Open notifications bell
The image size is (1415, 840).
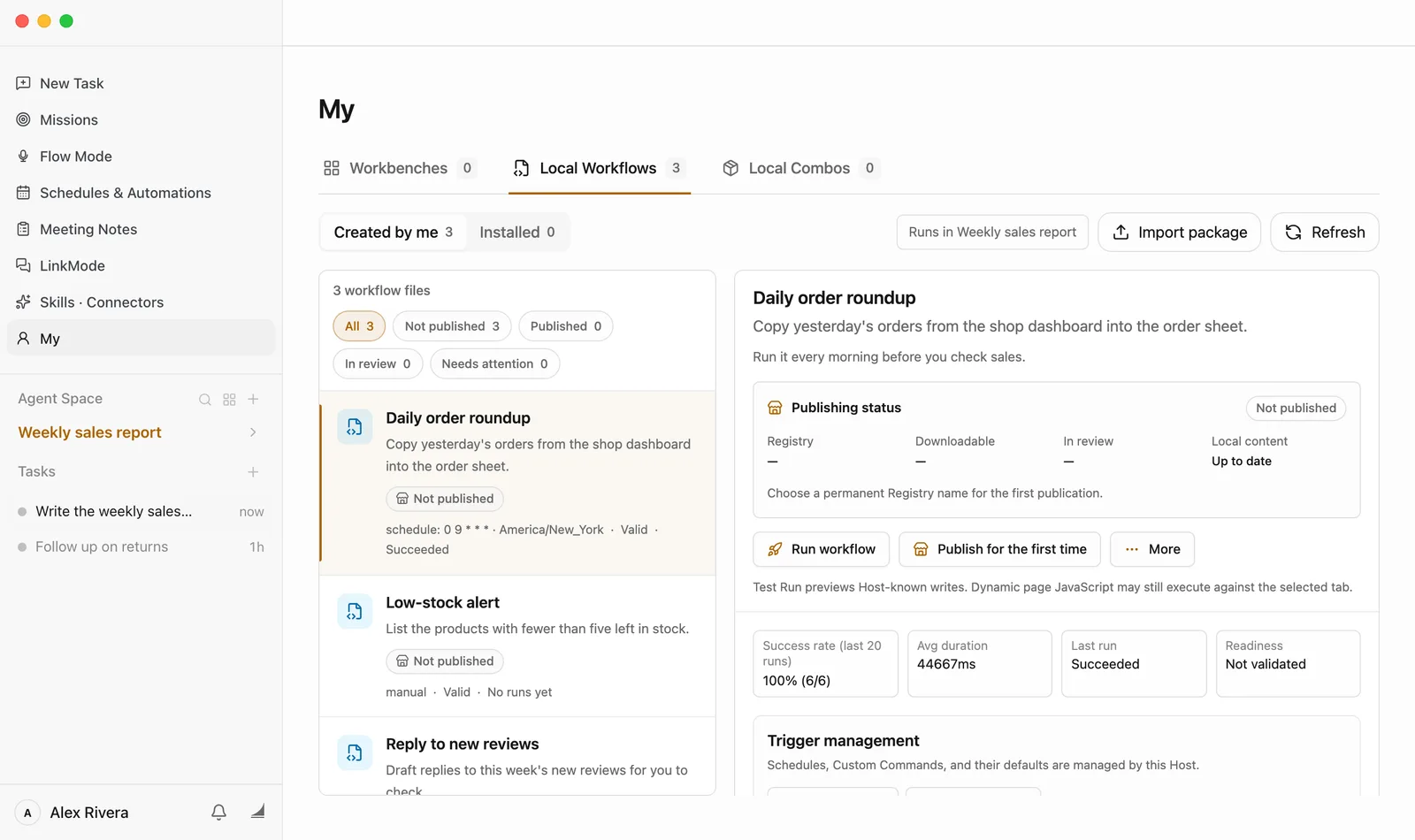click(218, 812)
